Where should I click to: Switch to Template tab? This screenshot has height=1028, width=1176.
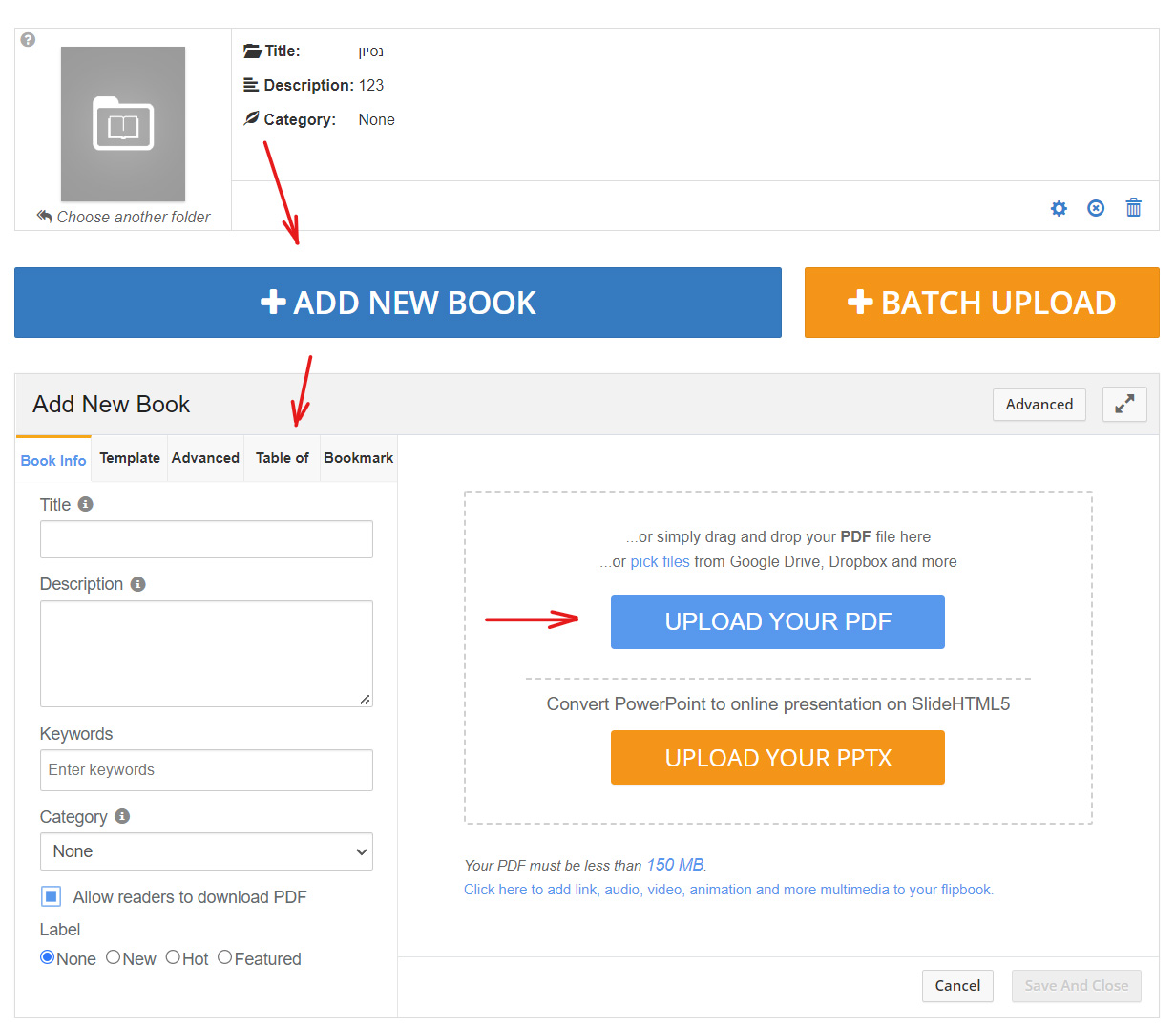(x=130, y=458)
